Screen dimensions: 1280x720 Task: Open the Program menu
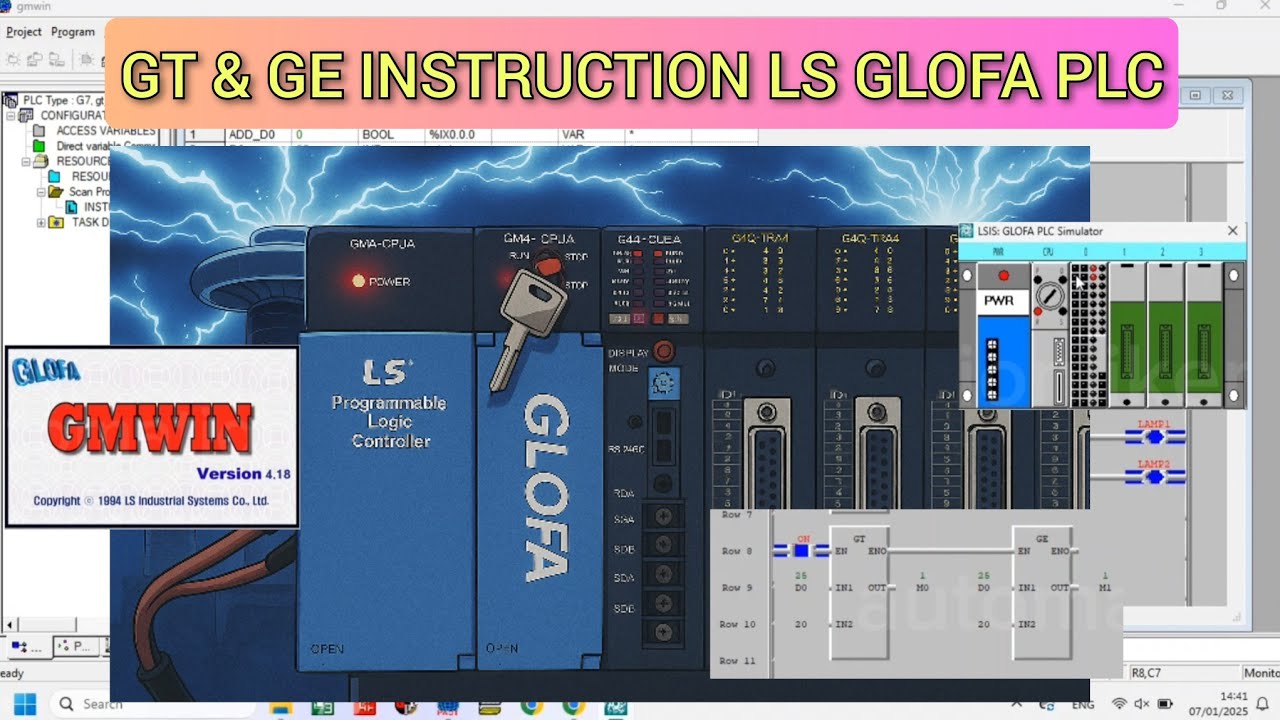click(x=73, y=32)
